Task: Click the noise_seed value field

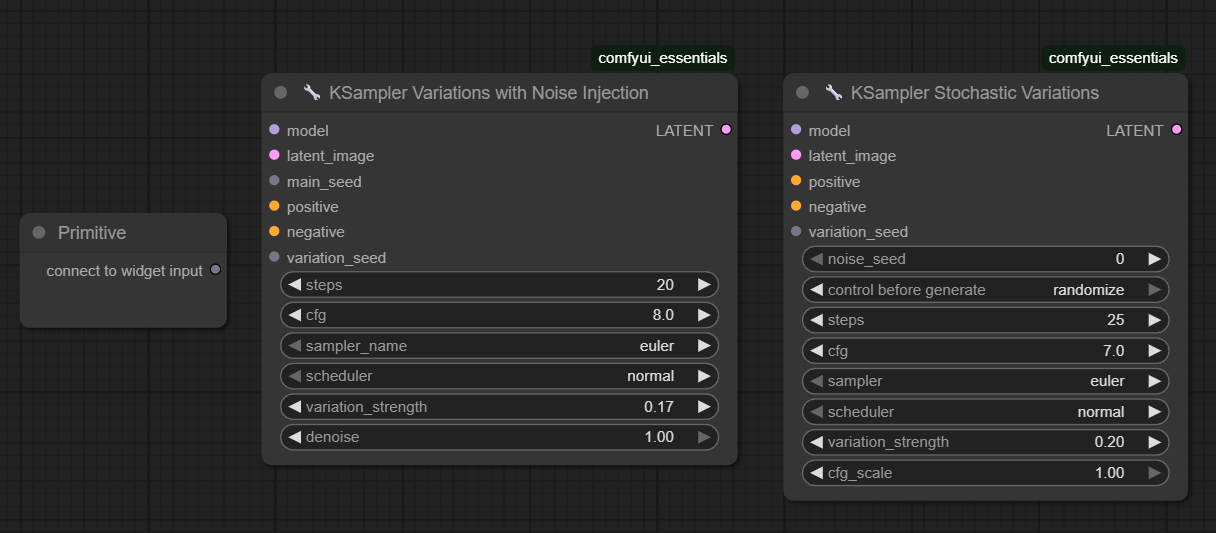Action: tap(985, 259)
